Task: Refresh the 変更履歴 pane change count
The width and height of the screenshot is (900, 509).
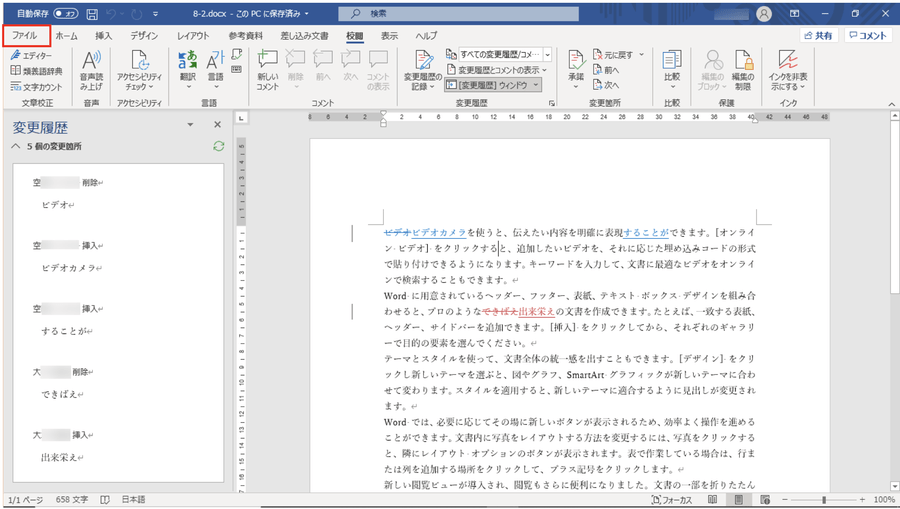Action: [219, 146]
